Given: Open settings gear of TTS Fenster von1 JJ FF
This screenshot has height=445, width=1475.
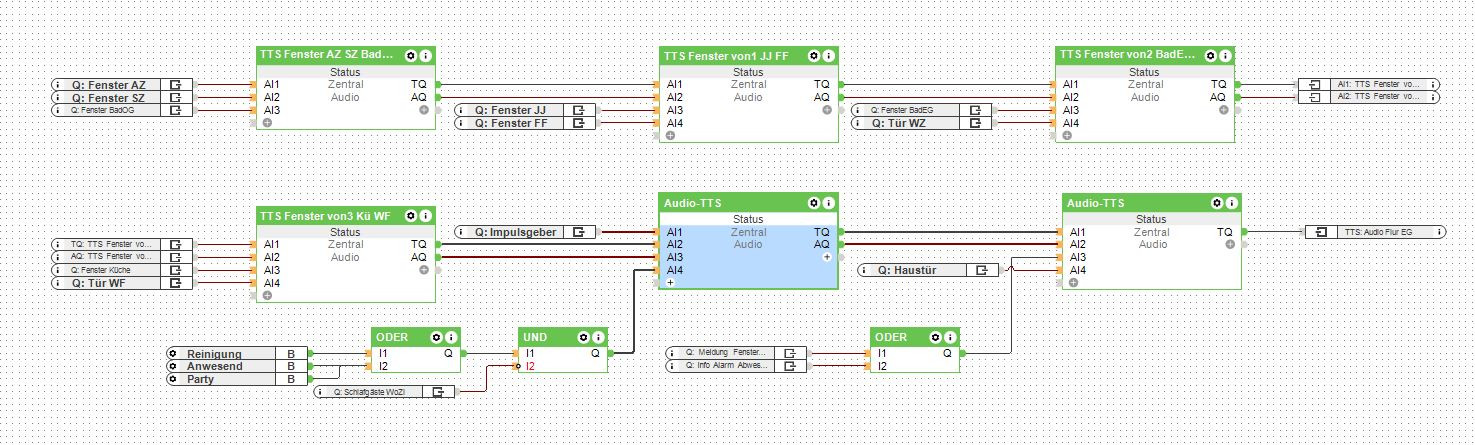Looking at the screenshot, I should (x=814, y=56).
